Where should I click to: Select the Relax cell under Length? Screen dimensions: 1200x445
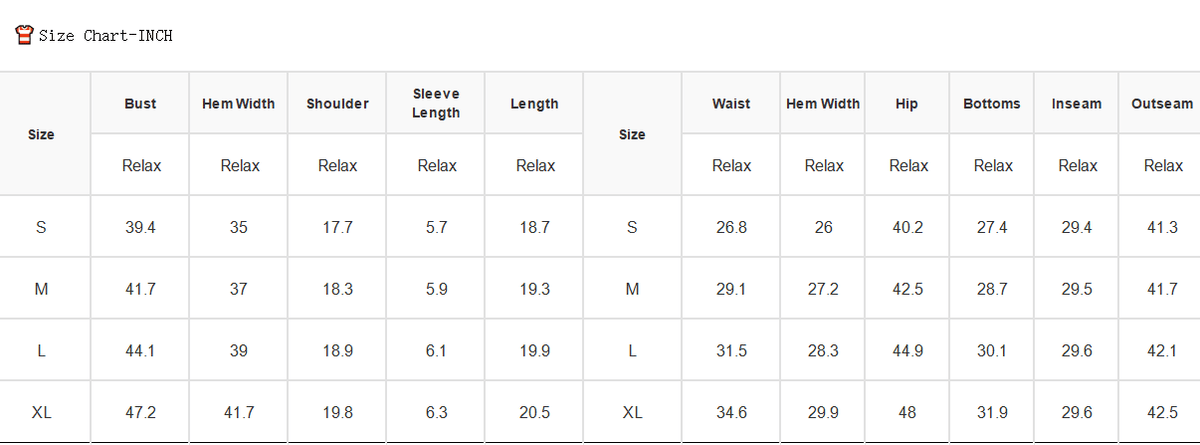pos(535,165)
